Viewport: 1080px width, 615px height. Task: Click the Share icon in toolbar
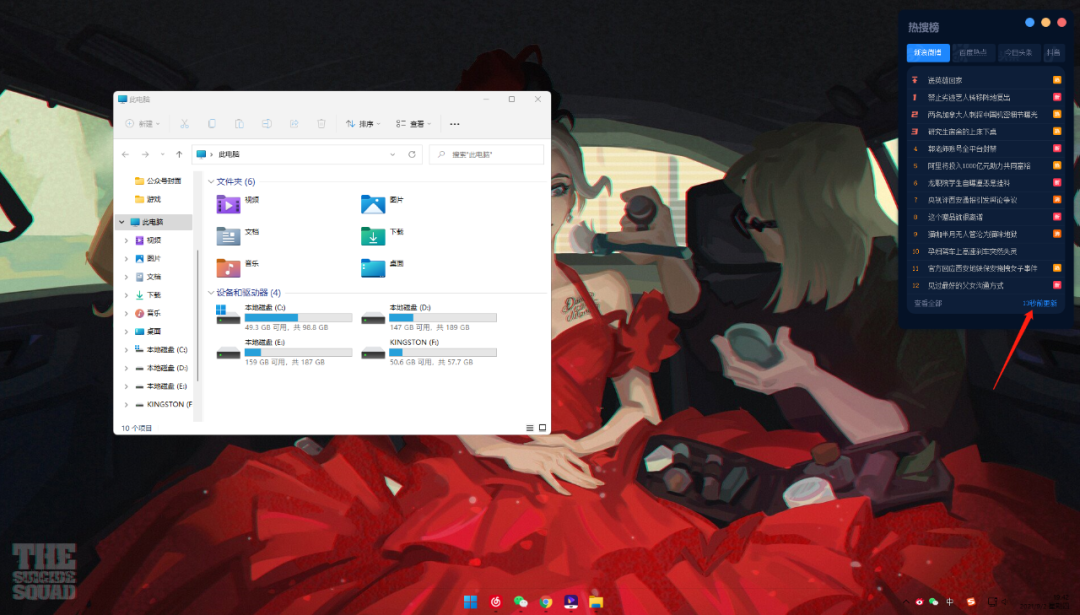[x=294, y=124]
